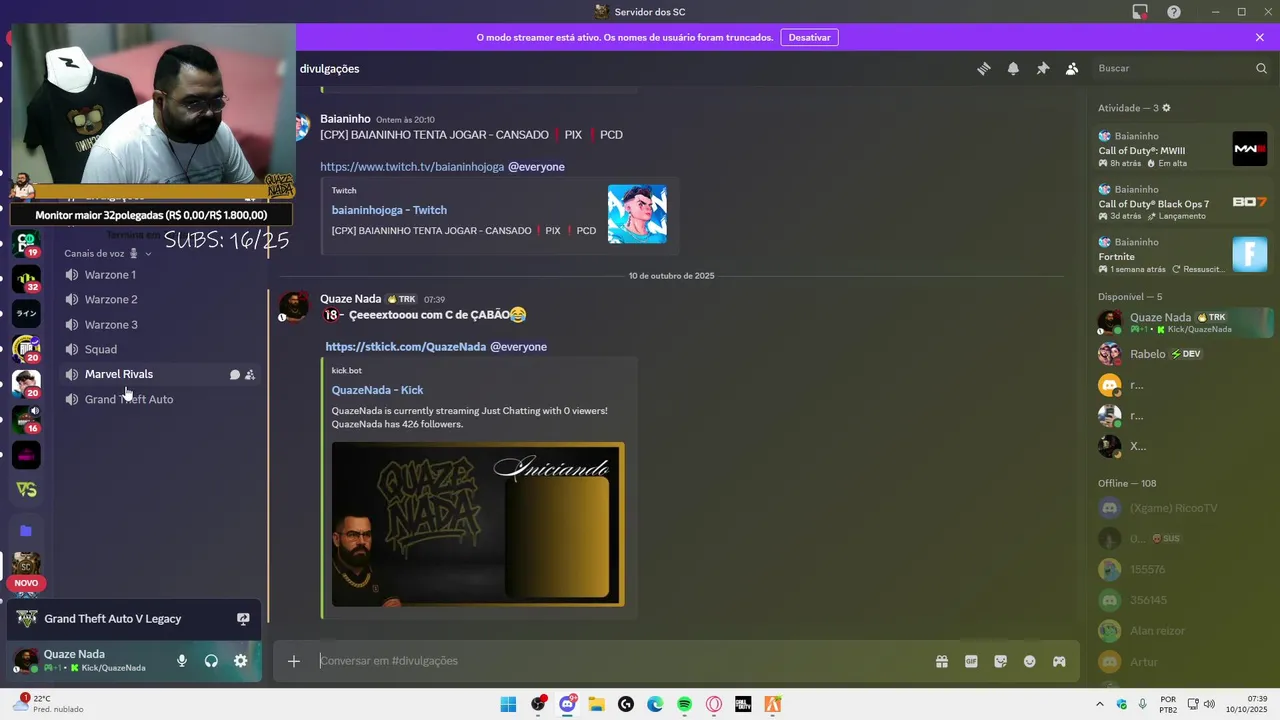Toggle deafen headphones in user panel
1280x720 pixels.
(211, 661)
